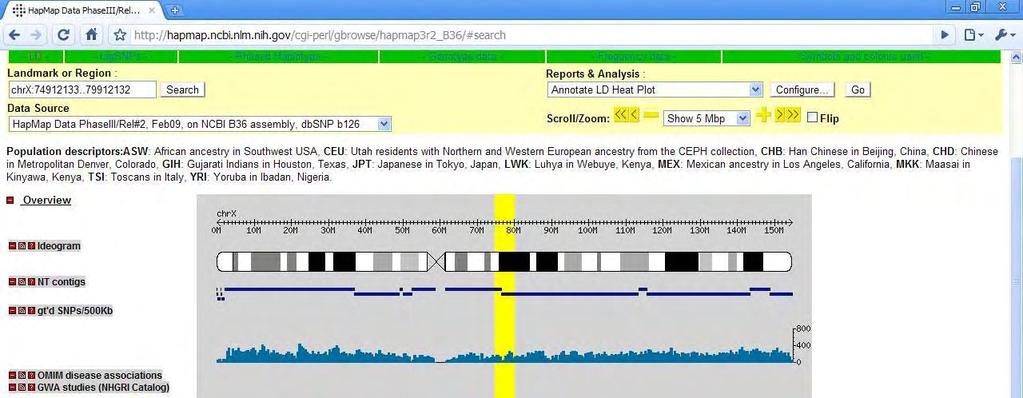Open the Data Source dropdown
Screen dimensions: 1023x398
click(200, 124)
